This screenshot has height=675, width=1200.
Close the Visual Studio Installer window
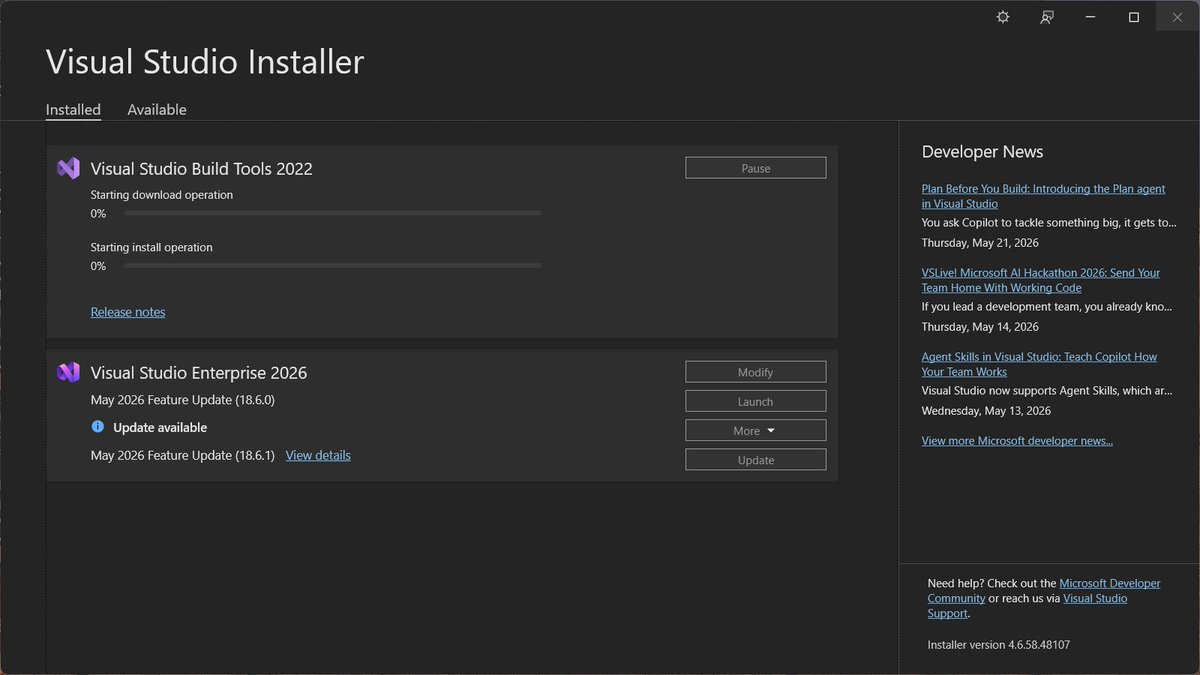[x=1177, y=17]
